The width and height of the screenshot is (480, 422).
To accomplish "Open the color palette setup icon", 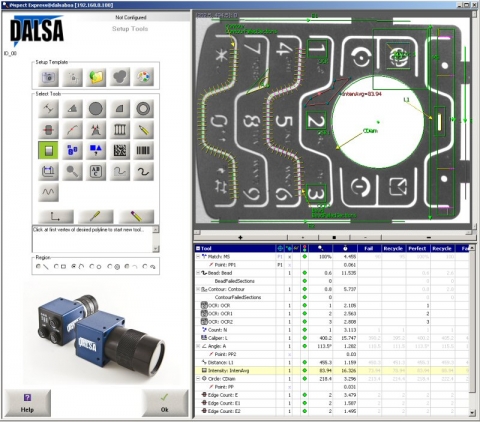I will pos(143,77).
